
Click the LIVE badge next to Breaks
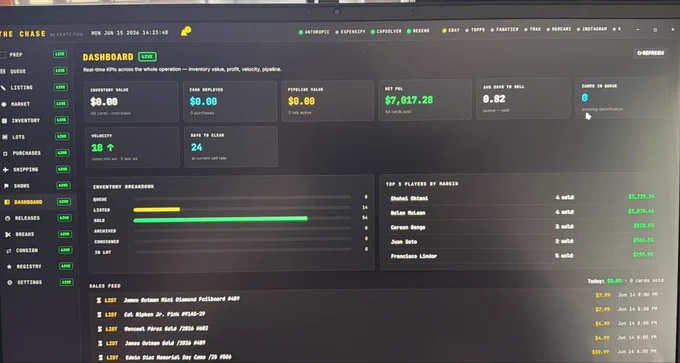click(65, 234)
